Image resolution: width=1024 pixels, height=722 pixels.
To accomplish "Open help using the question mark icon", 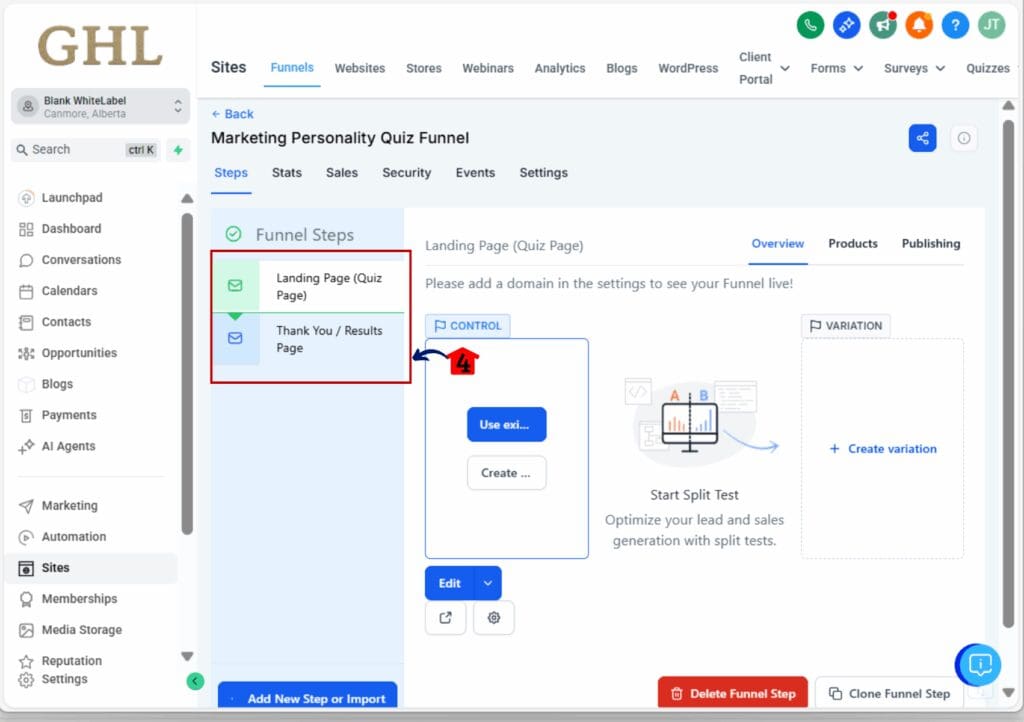I will 955,25.
